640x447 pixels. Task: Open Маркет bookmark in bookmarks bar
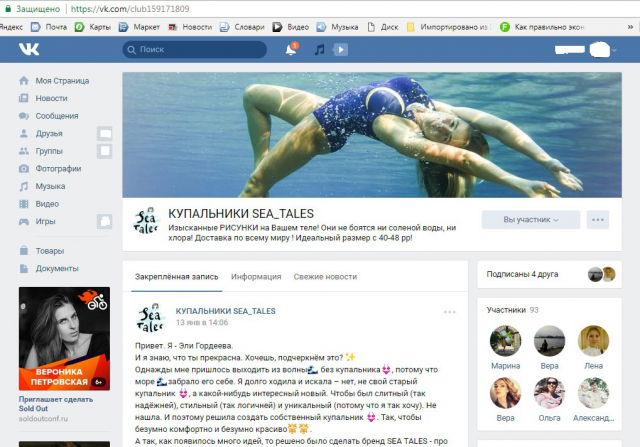(x=139, y=27)
